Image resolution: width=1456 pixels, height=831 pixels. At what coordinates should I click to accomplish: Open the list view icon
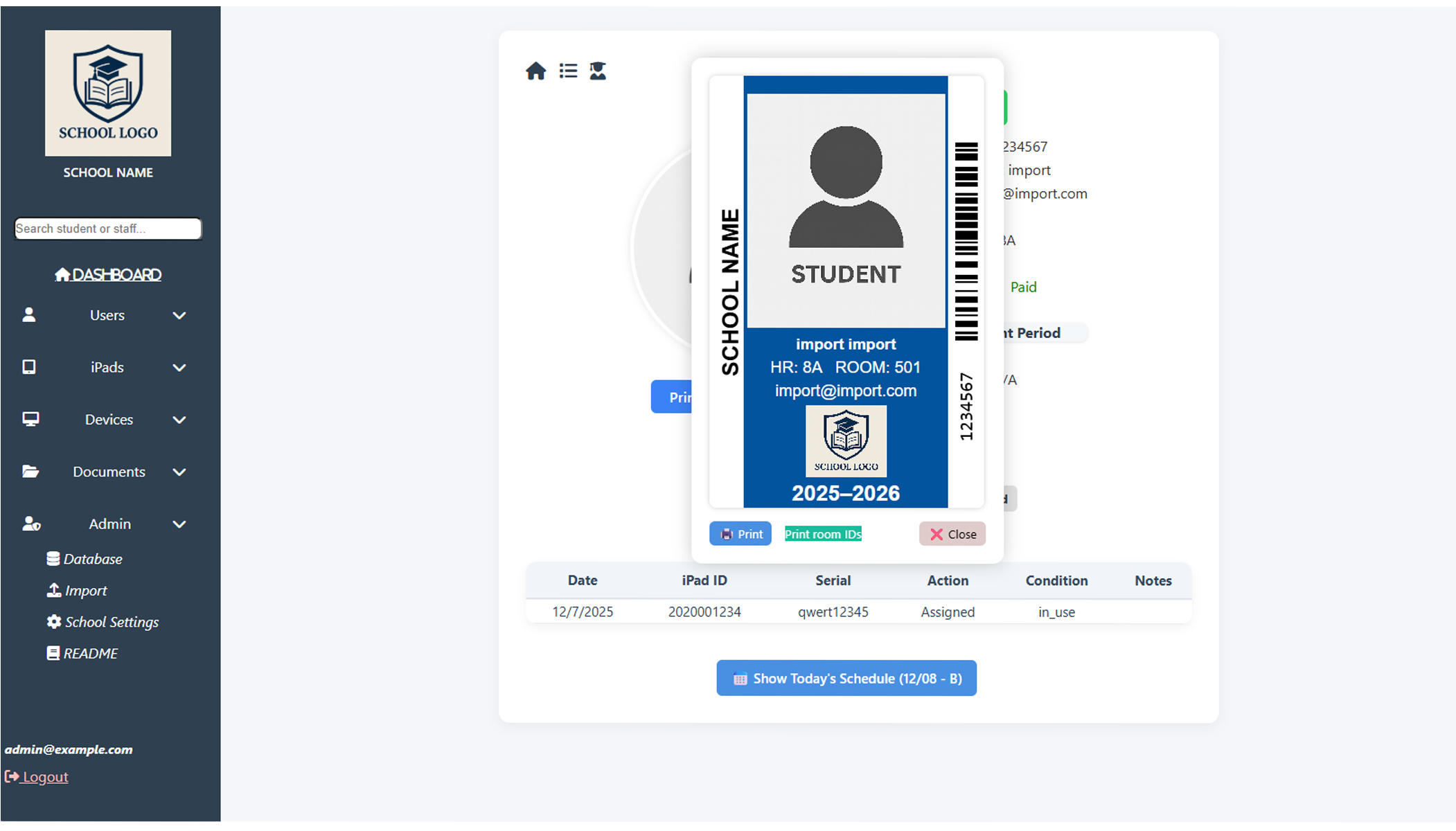pyautogui.click(x=568, y=71)
